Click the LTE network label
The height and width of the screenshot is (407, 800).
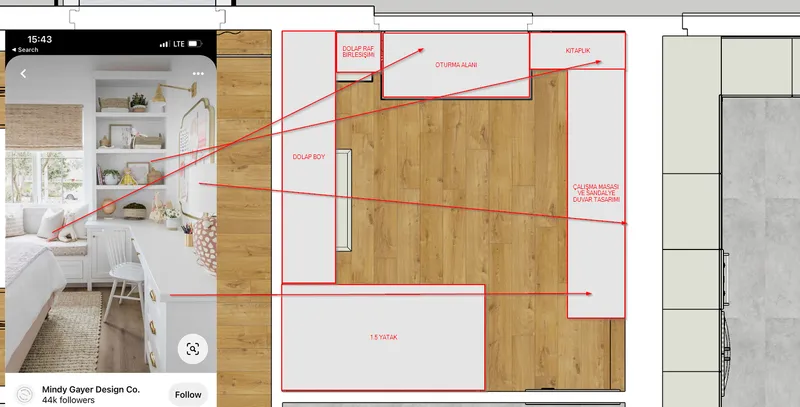pyautogui.click(x=179, y=44)
